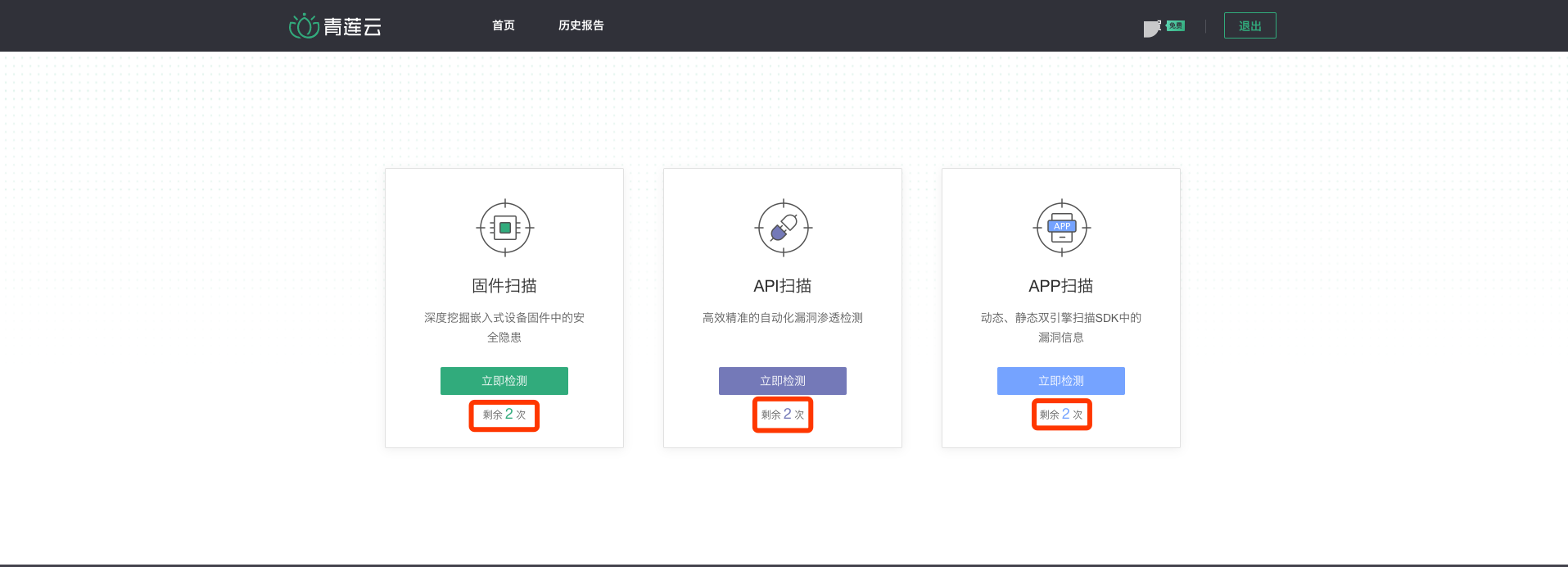Open the 历史报告 menu item
This screenshot has width=1568, height=567.
(581, 25)
